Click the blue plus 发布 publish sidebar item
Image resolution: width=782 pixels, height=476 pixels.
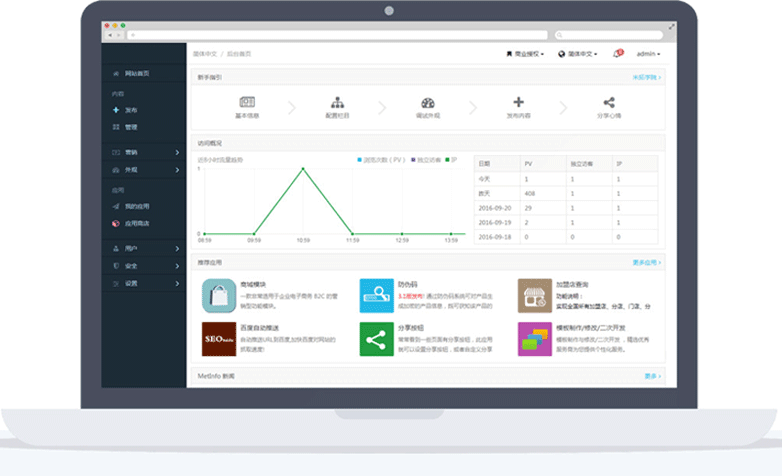125,110
